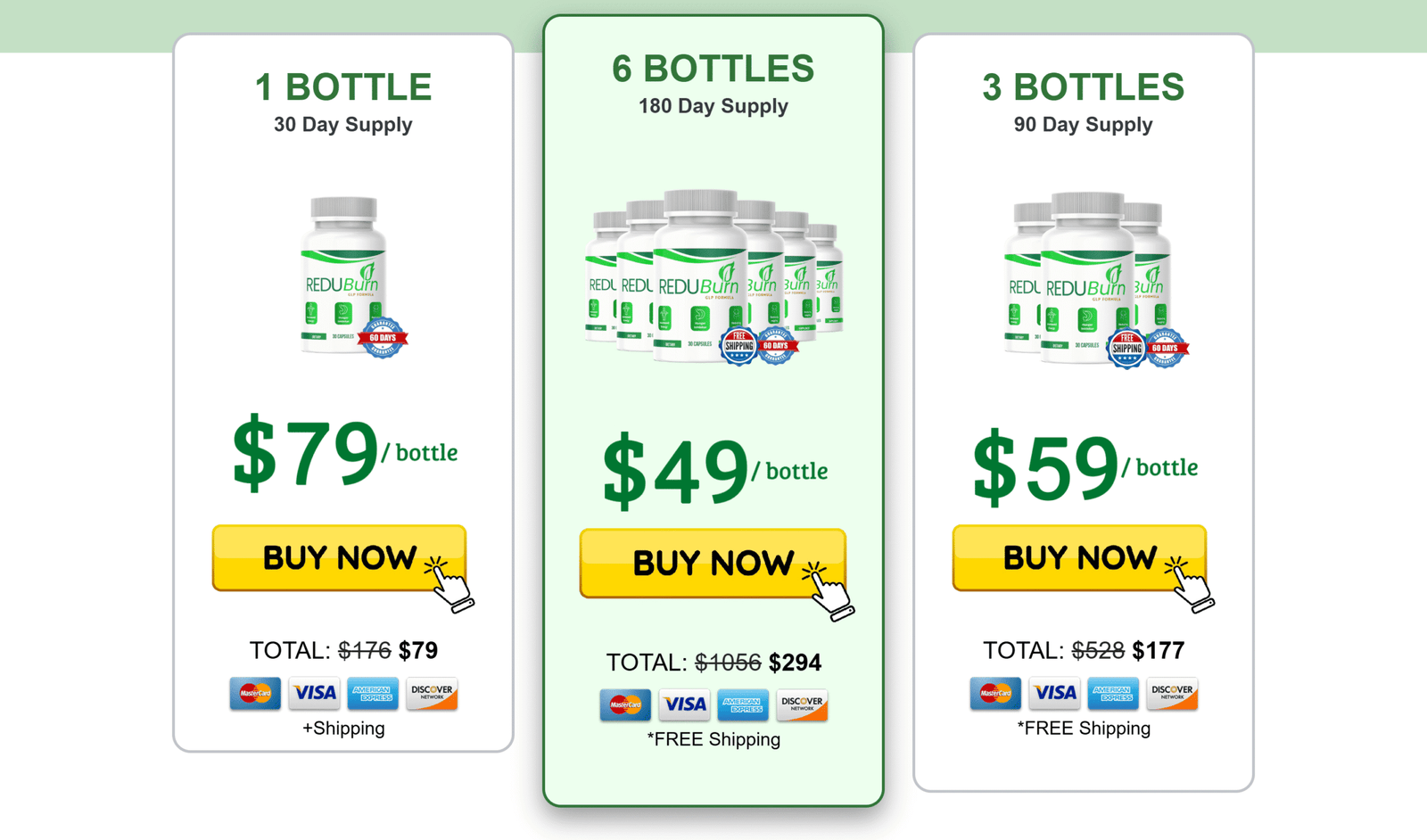Click MasterCard icon under 1 bottle offer

tap(255, 693)
